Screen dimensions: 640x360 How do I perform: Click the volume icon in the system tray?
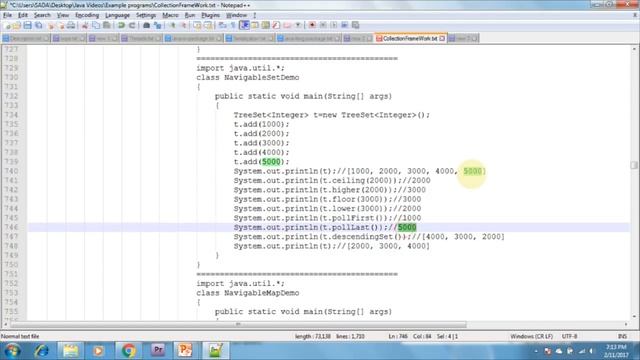(591, 351)
